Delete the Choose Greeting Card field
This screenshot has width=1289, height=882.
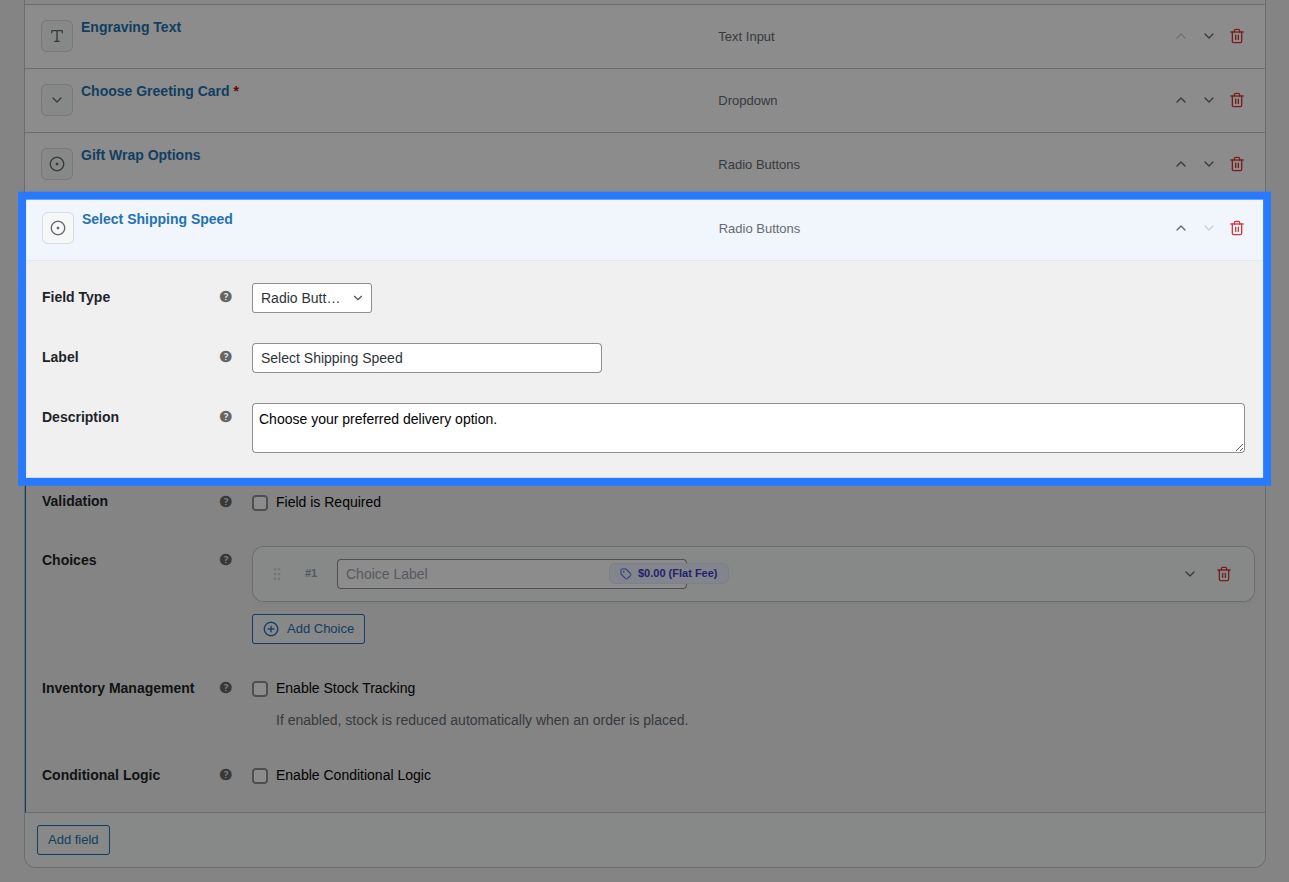[x=1237, y=100]
